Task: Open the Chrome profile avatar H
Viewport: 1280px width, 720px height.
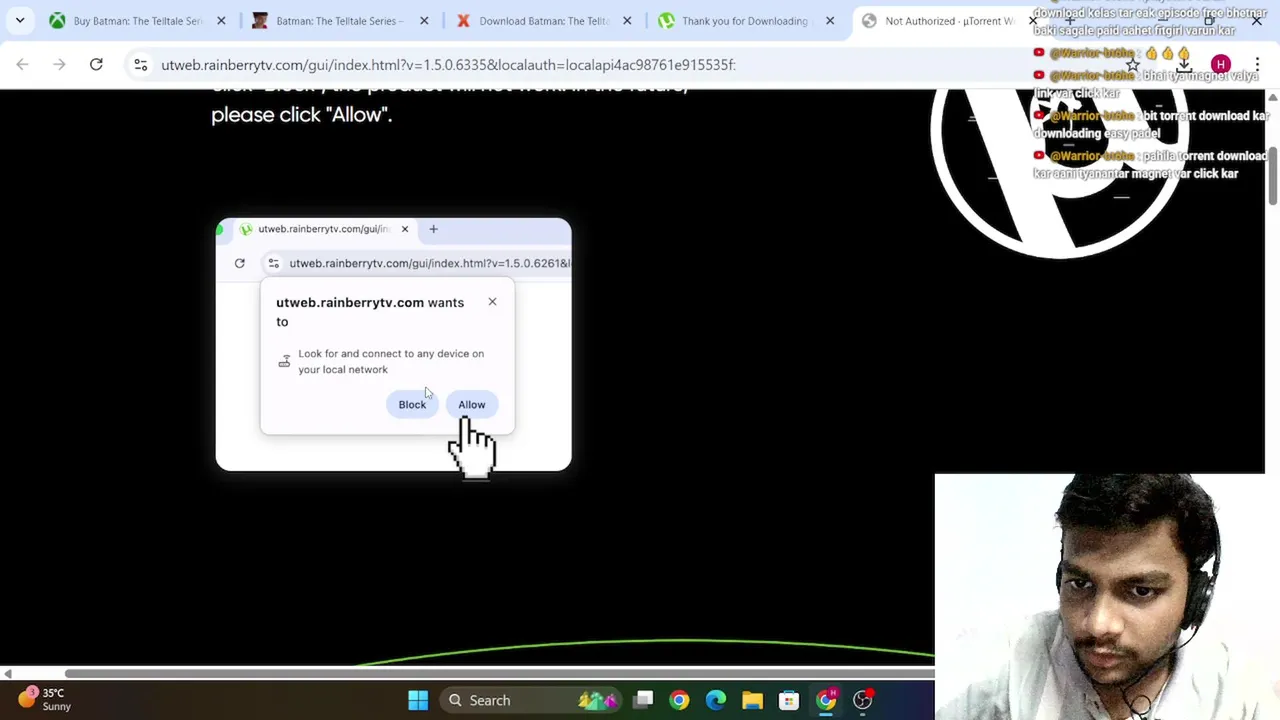Action: point(1220,65)
